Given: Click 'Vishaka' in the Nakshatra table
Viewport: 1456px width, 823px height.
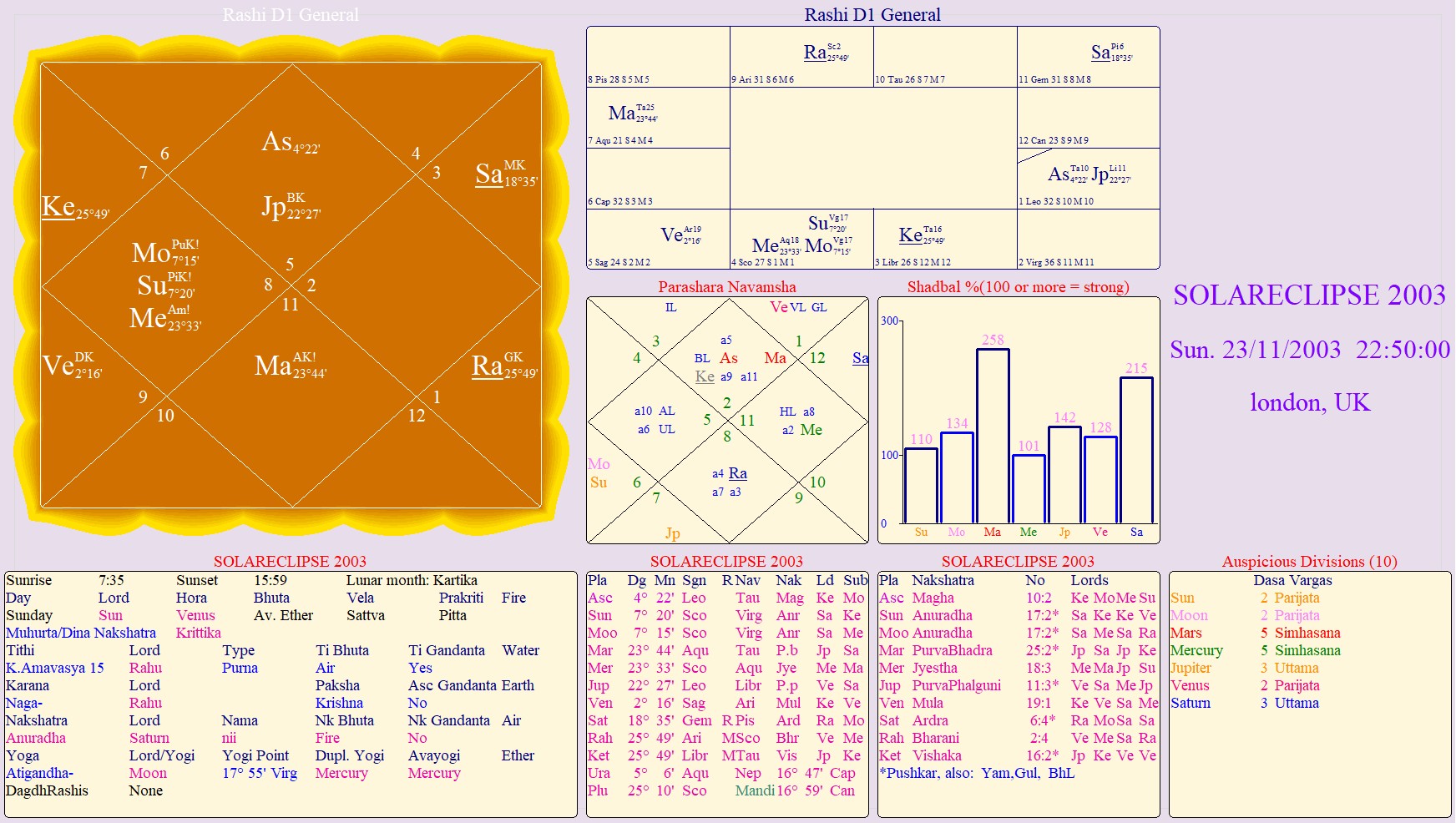Looking at the screenshot, I should point(937,755).
